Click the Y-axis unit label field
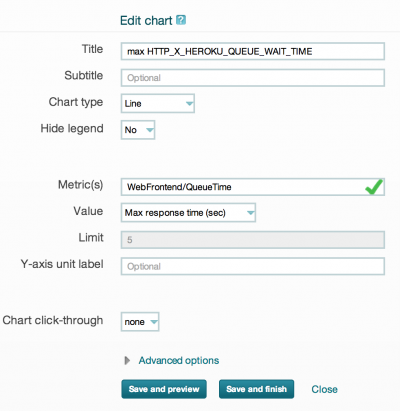Screen dimensions: 400x411 click(x=253, y=266)
